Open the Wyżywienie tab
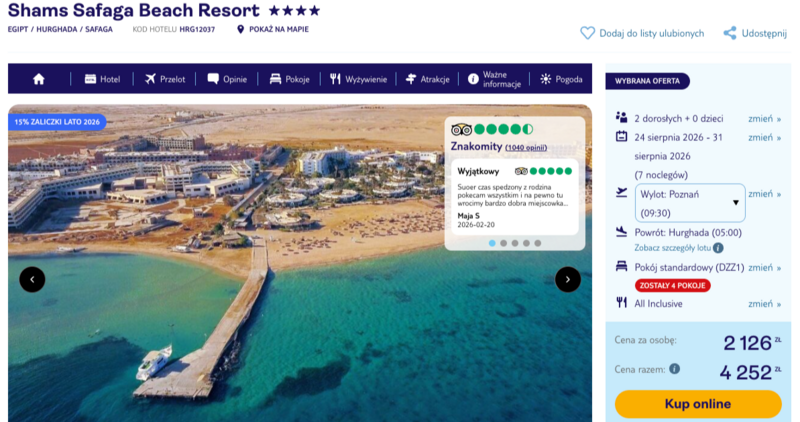The width and height of the screenshot is (800, 422). pos(358,79)
